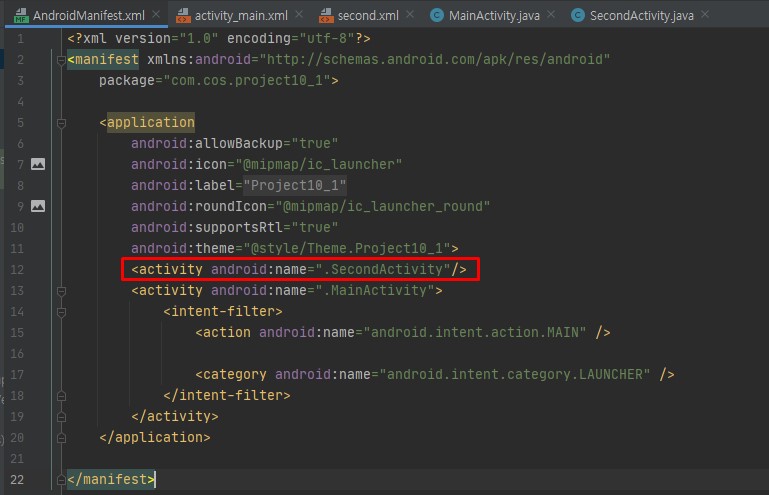Image resolution: width=769 pixels, height=495 pixels.
Task: Click the android.intent.action.MAIN value
Action: pyautogui.click(x=475, y=333)
